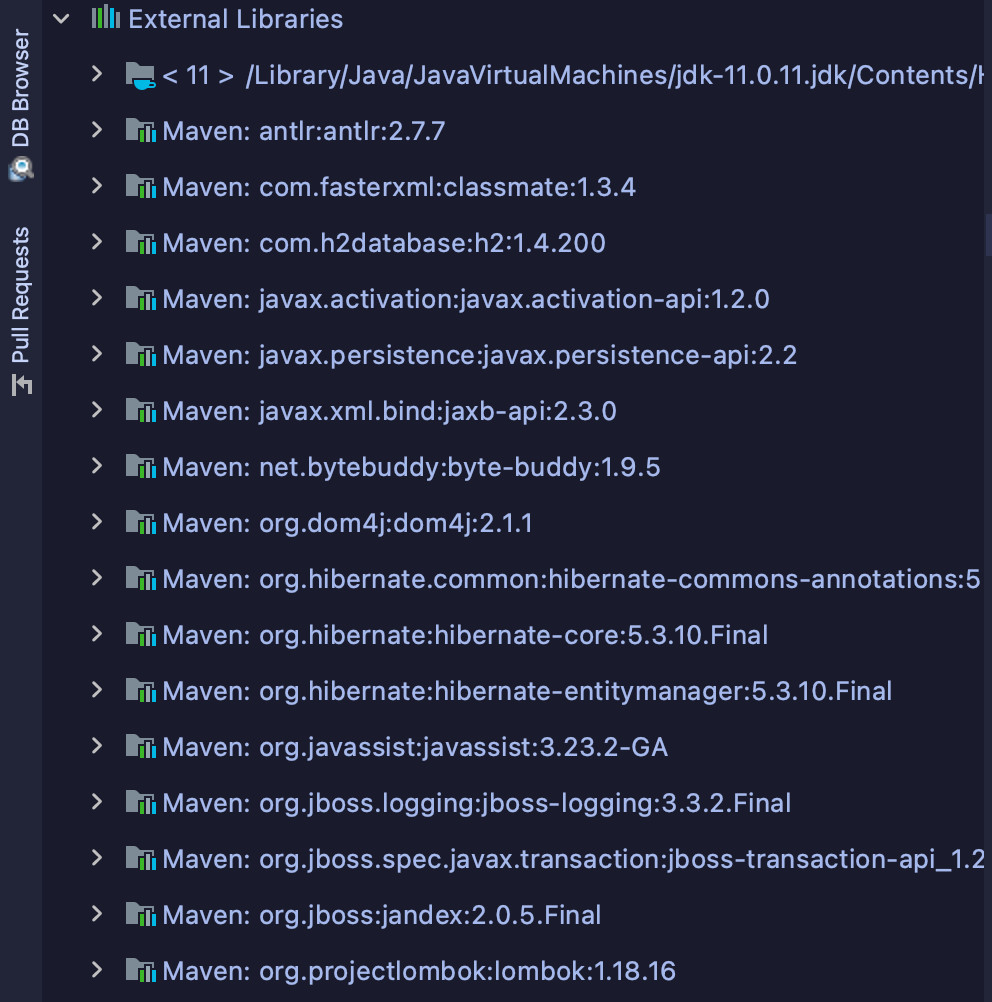
Task: Expand Maven com.fasterxml:classmate node
Action: [x=97, y=186]
